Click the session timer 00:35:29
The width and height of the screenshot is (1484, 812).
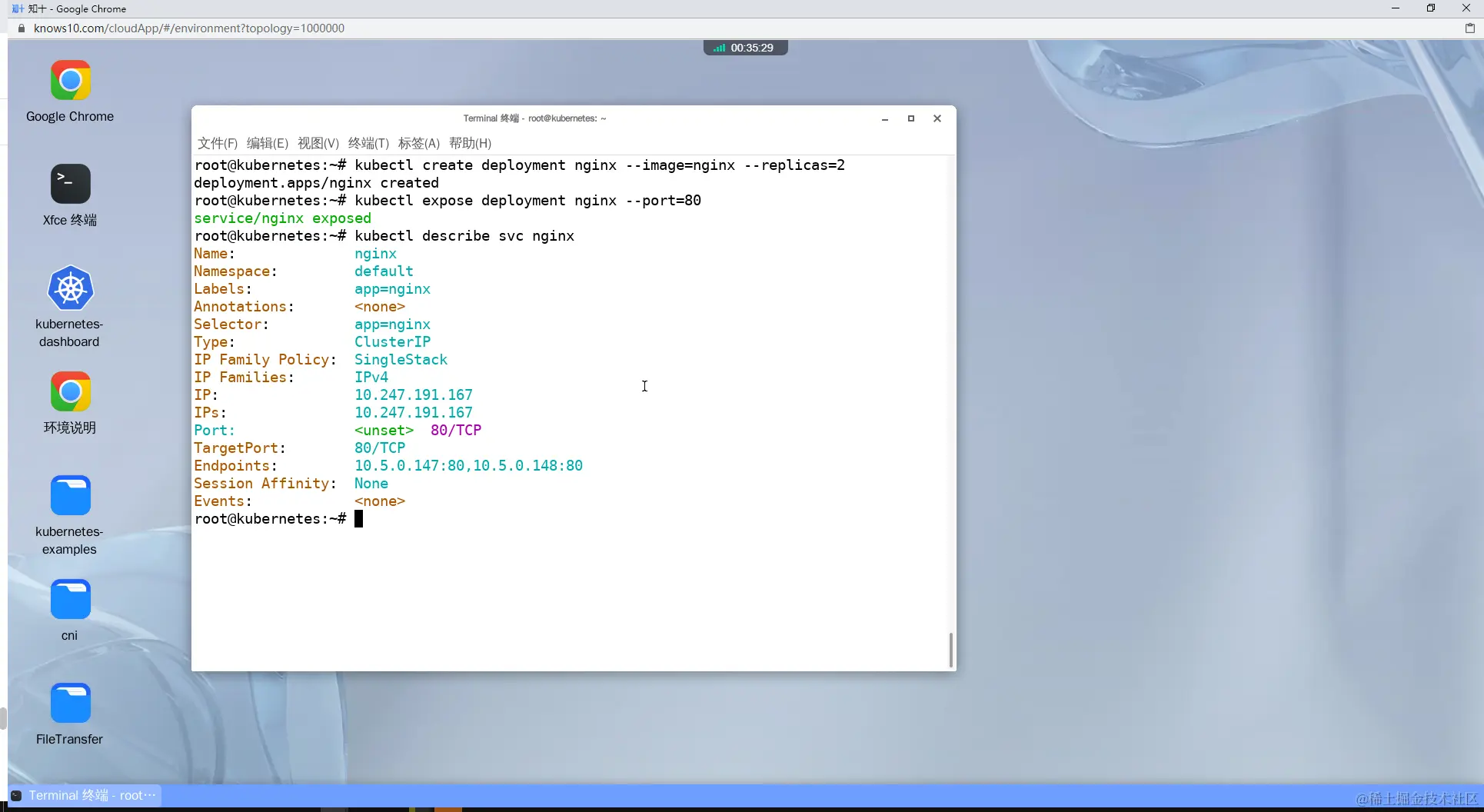(x=752, y=48)
